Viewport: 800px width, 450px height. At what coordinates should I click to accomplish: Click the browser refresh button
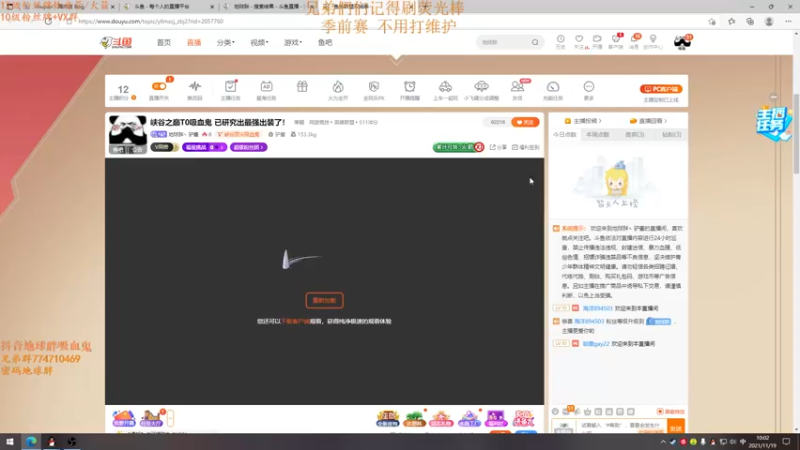pyautogui.click(x=48, y=21)
